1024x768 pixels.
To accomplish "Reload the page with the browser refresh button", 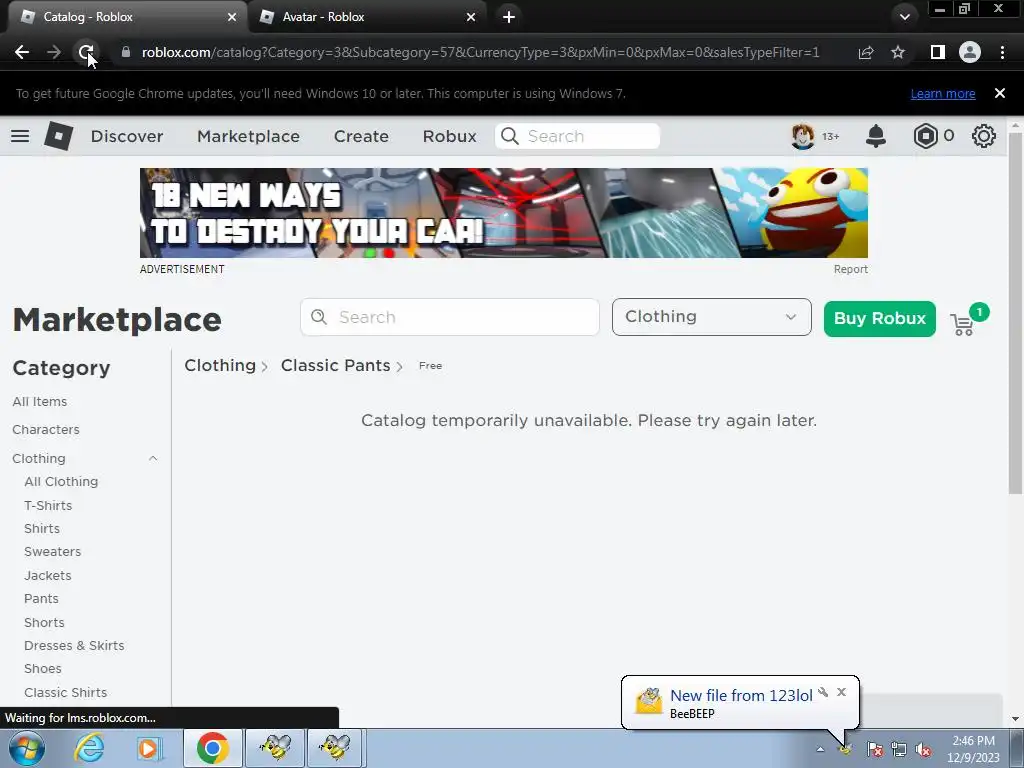I will (x=86, y=52).
